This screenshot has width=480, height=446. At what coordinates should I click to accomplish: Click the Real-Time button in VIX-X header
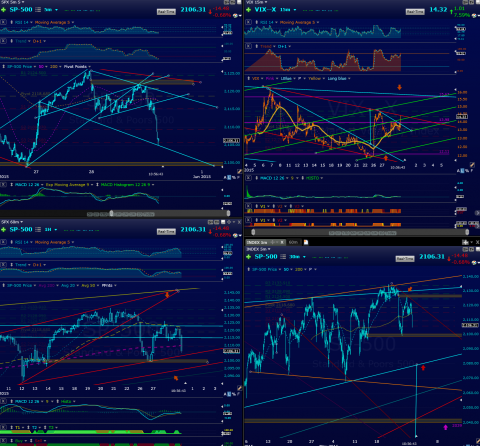coord(415,12)
